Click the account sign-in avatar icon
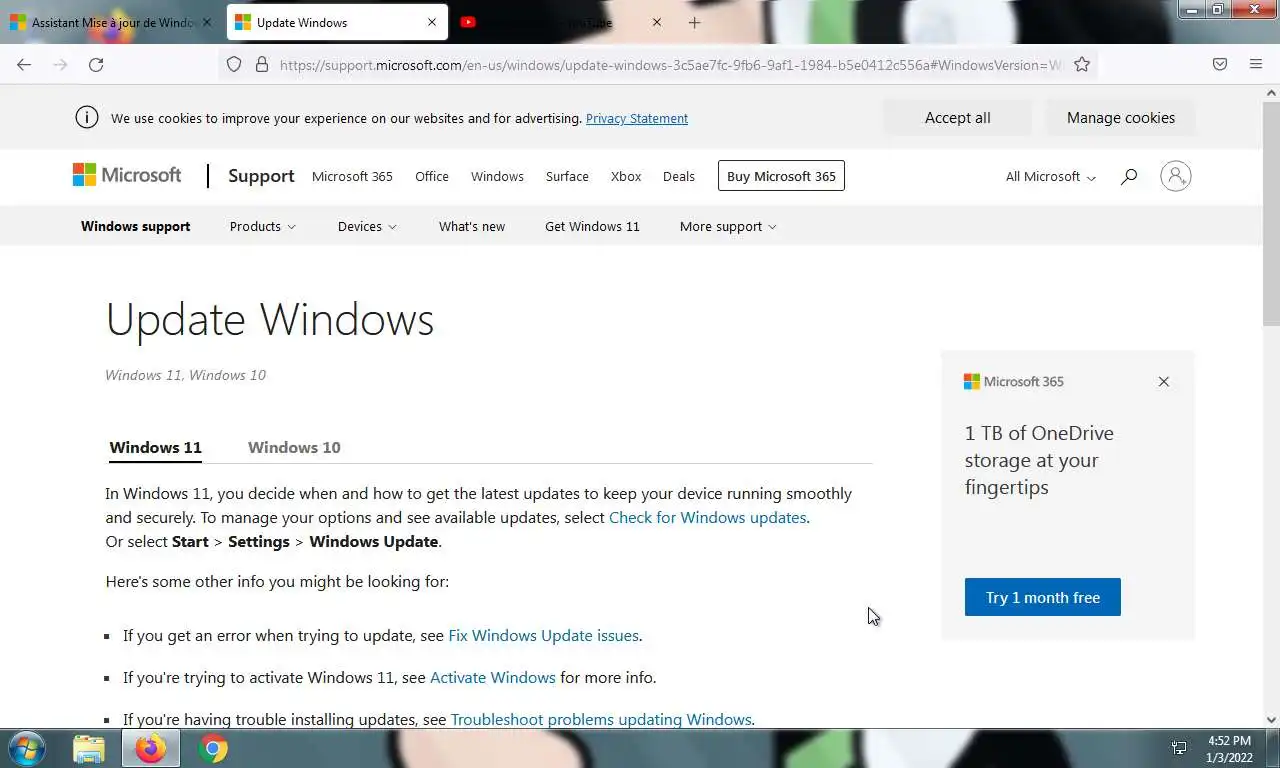The width and height of the screenshot is (1280, 768). pyautogui.click(x=1176, y=176)
